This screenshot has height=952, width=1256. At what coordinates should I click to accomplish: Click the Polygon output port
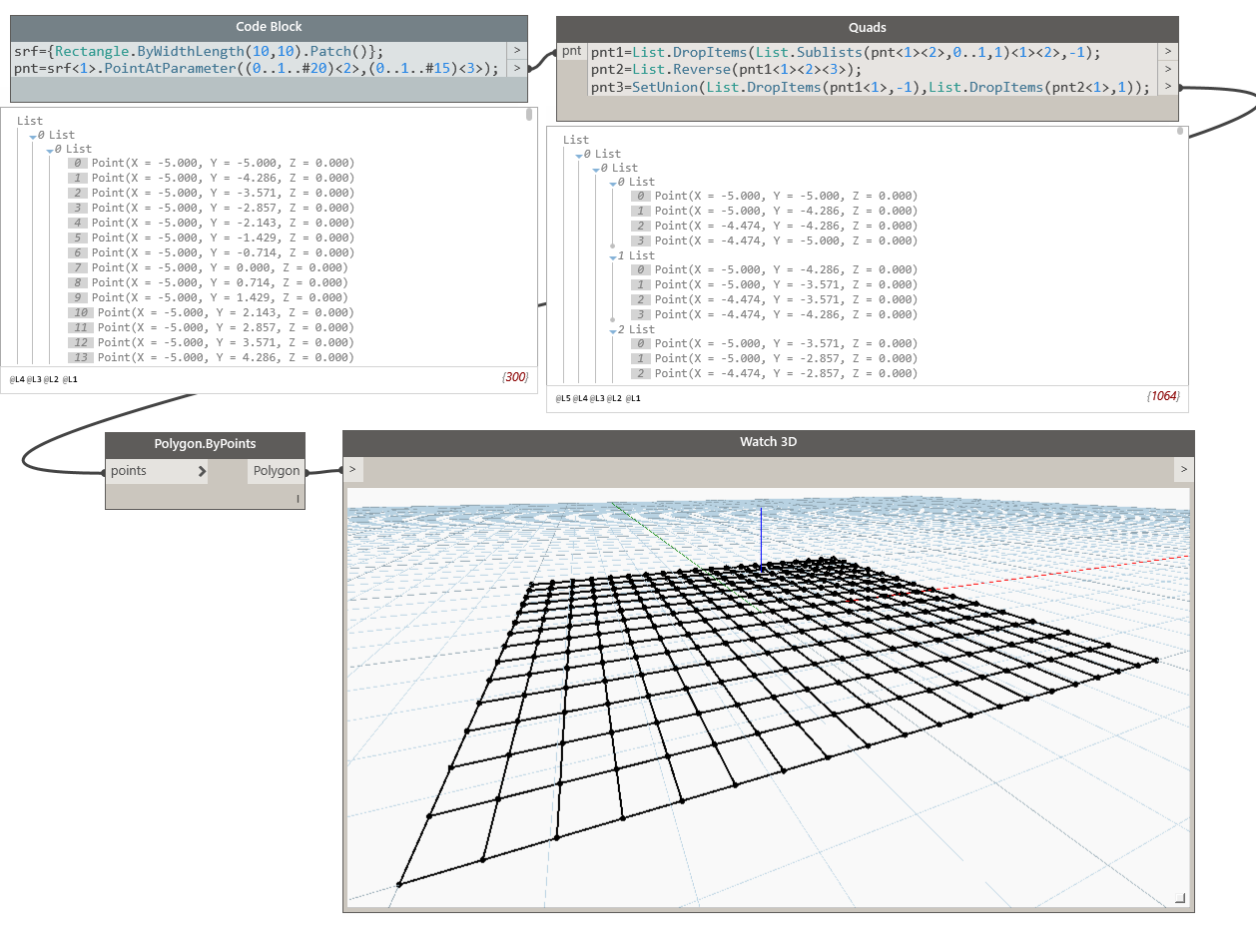tap(276, 471)
